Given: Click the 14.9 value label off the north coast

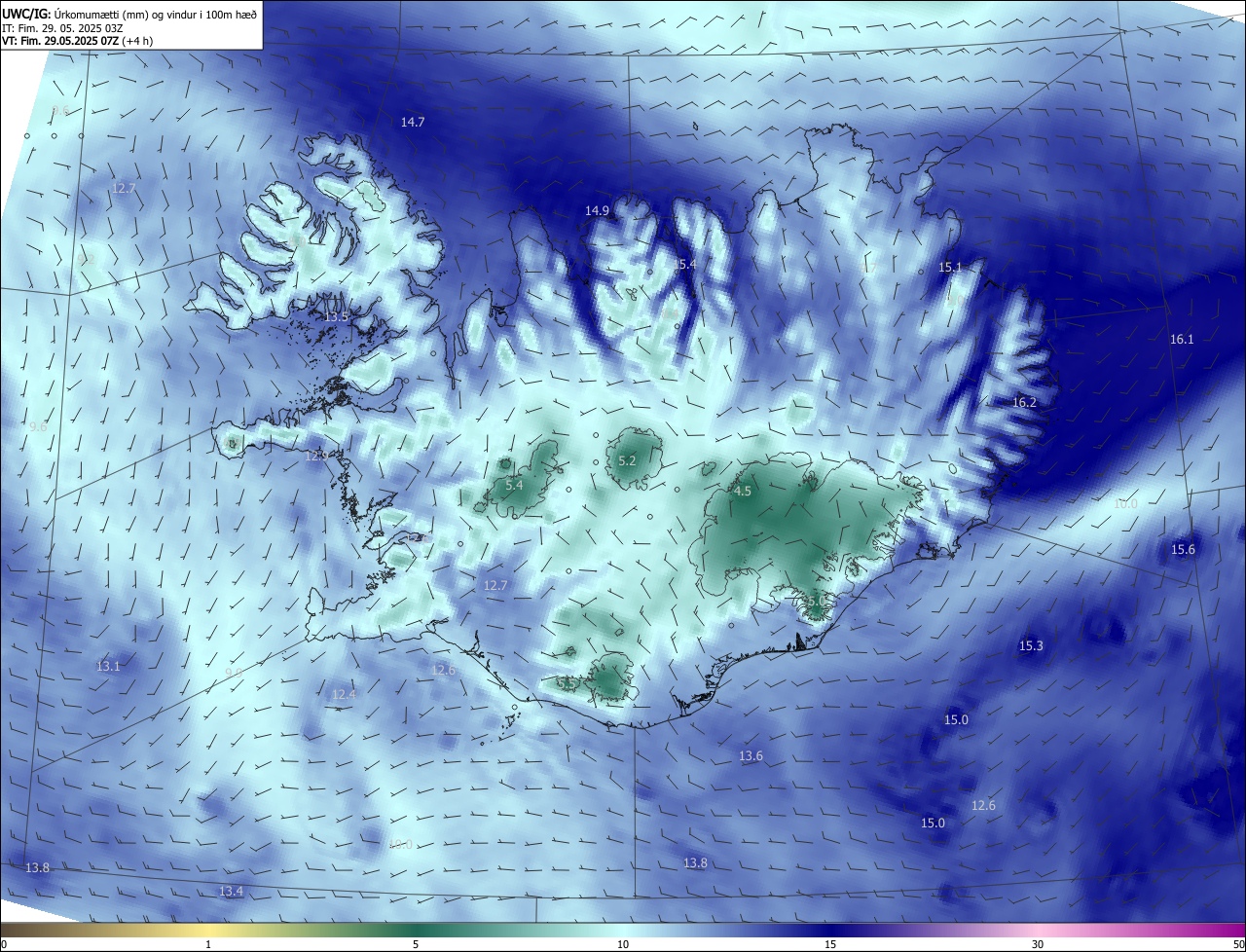Looking at the screenshot, I should (597, 210).
